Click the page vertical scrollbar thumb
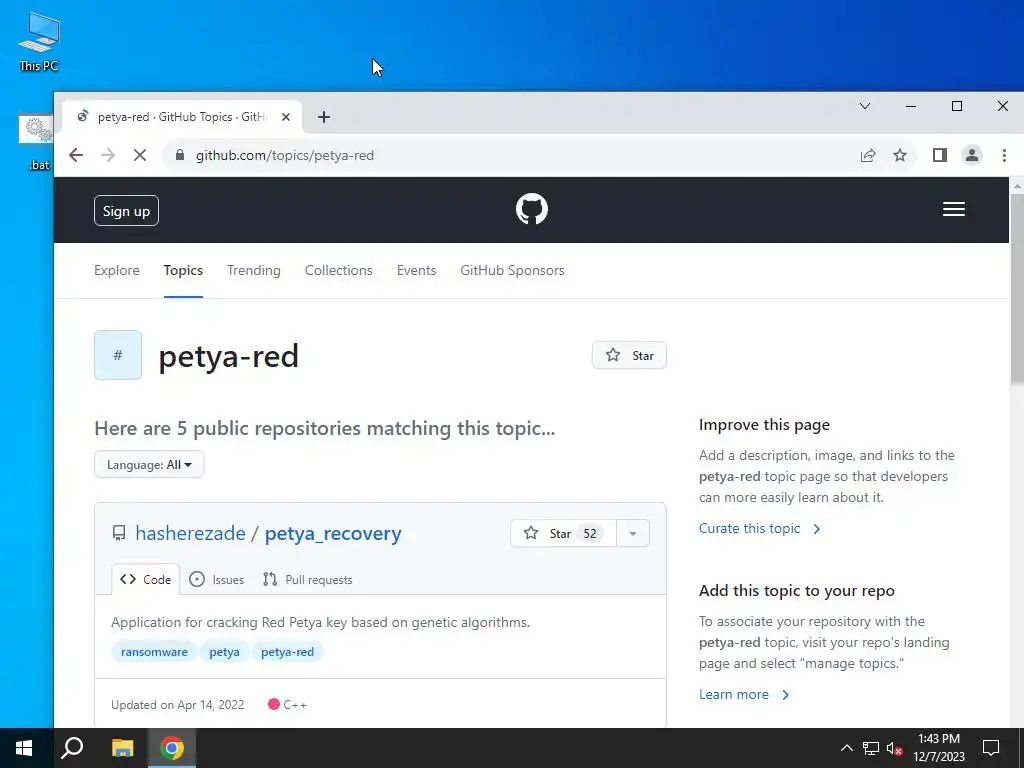 pos(1016,287)
